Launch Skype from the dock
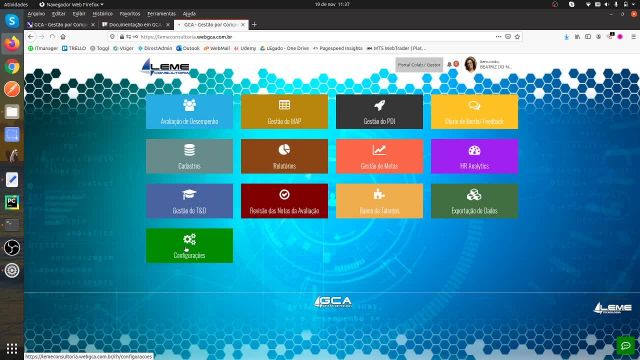The image size is (640, 360). pyautogui.click(x=12, y=20)
